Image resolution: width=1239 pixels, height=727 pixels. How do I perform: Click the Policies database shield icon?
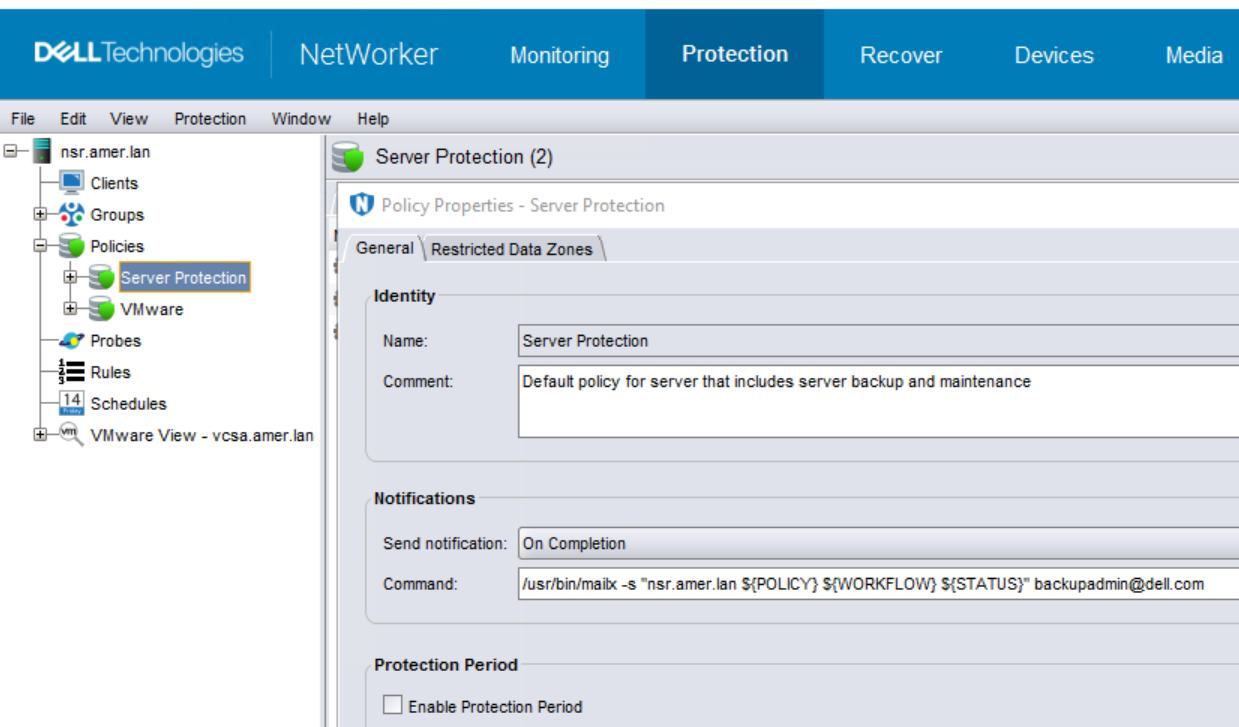tap(71, 246)
